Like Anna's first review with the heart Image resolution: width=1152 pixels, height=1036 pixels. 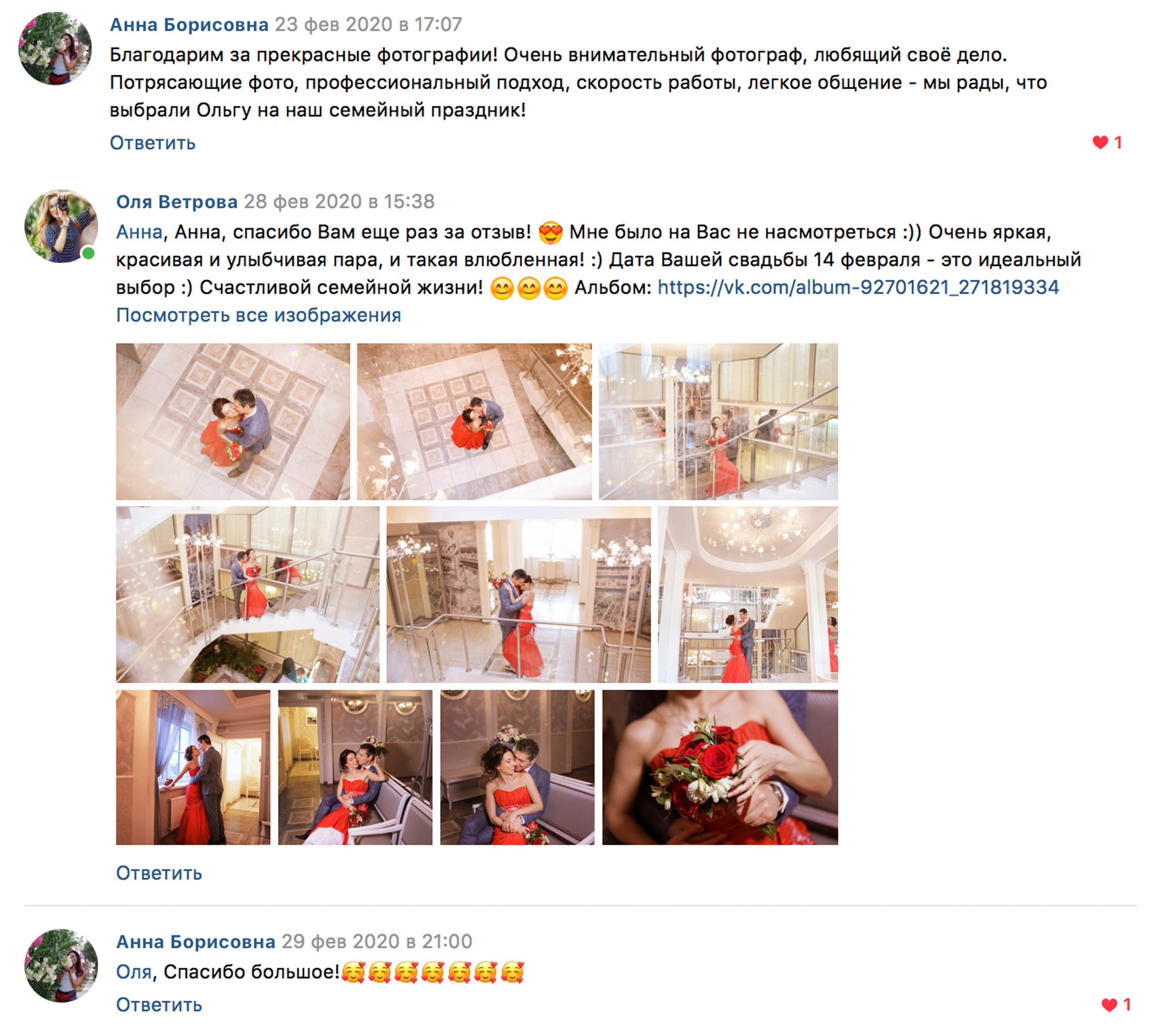1107,142
